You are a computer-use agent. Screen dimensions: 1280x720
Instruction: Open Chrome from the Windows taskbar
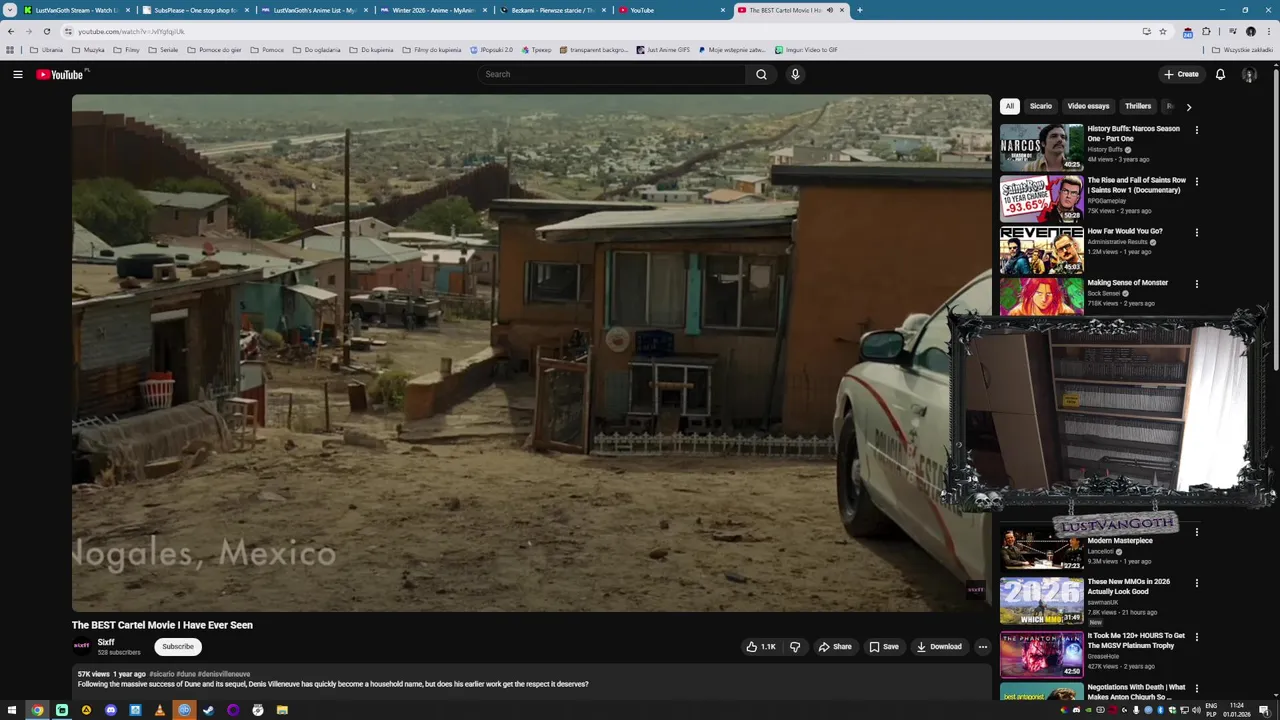tap(37, 710)
